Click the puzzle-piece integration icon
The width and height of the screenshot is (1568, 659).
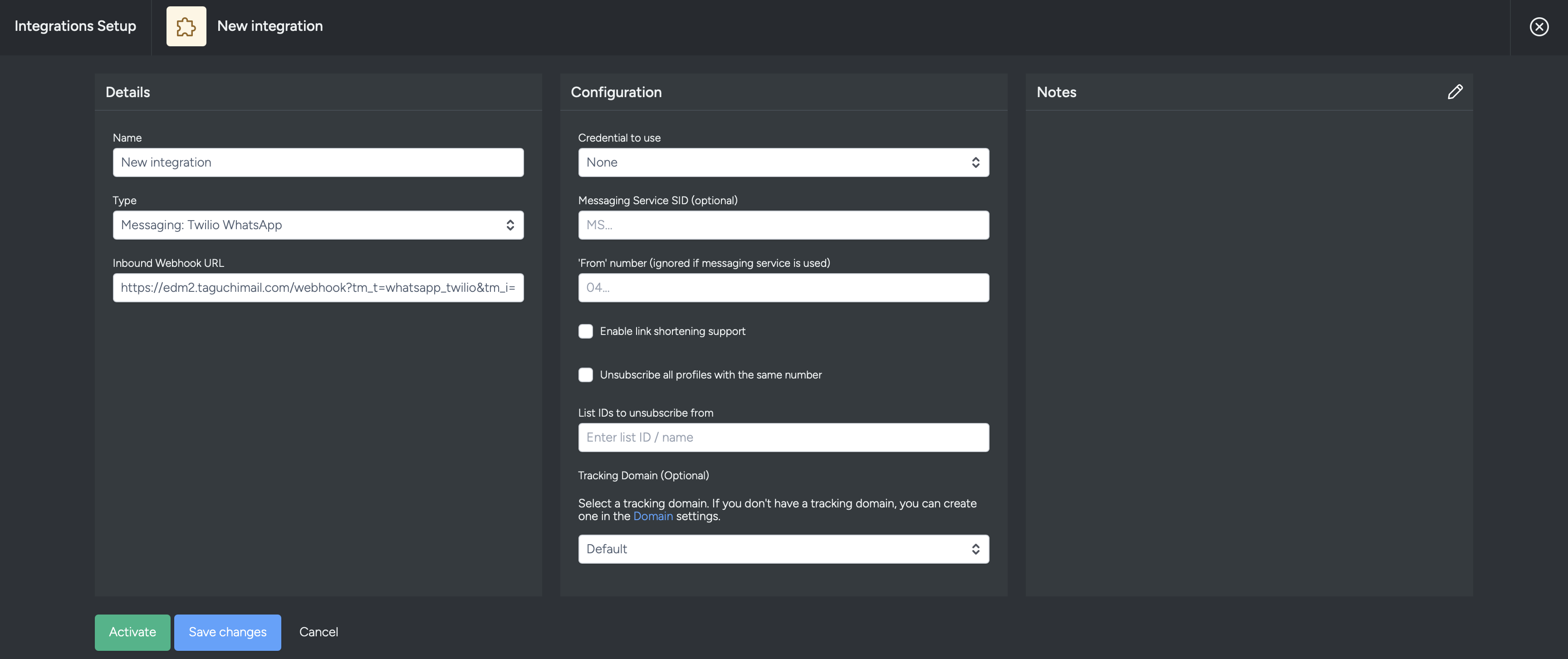click(186, 26)
